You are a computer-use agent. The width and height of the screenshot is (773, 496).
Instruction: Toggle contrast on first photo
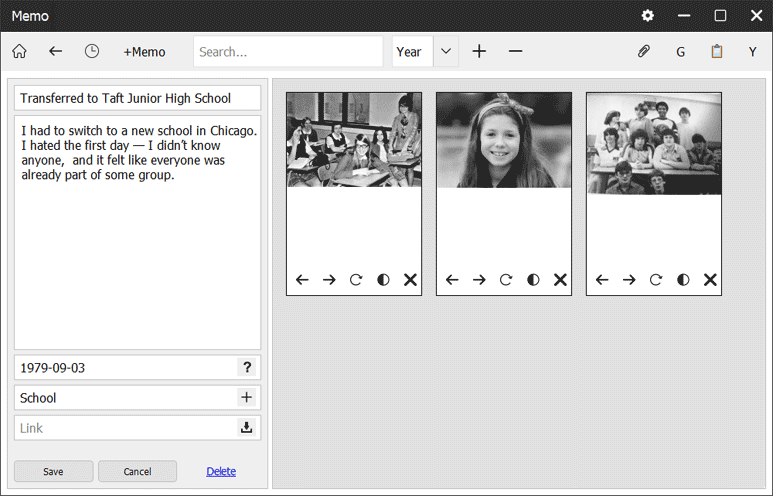pyautogui.click(x=383, y=280)
